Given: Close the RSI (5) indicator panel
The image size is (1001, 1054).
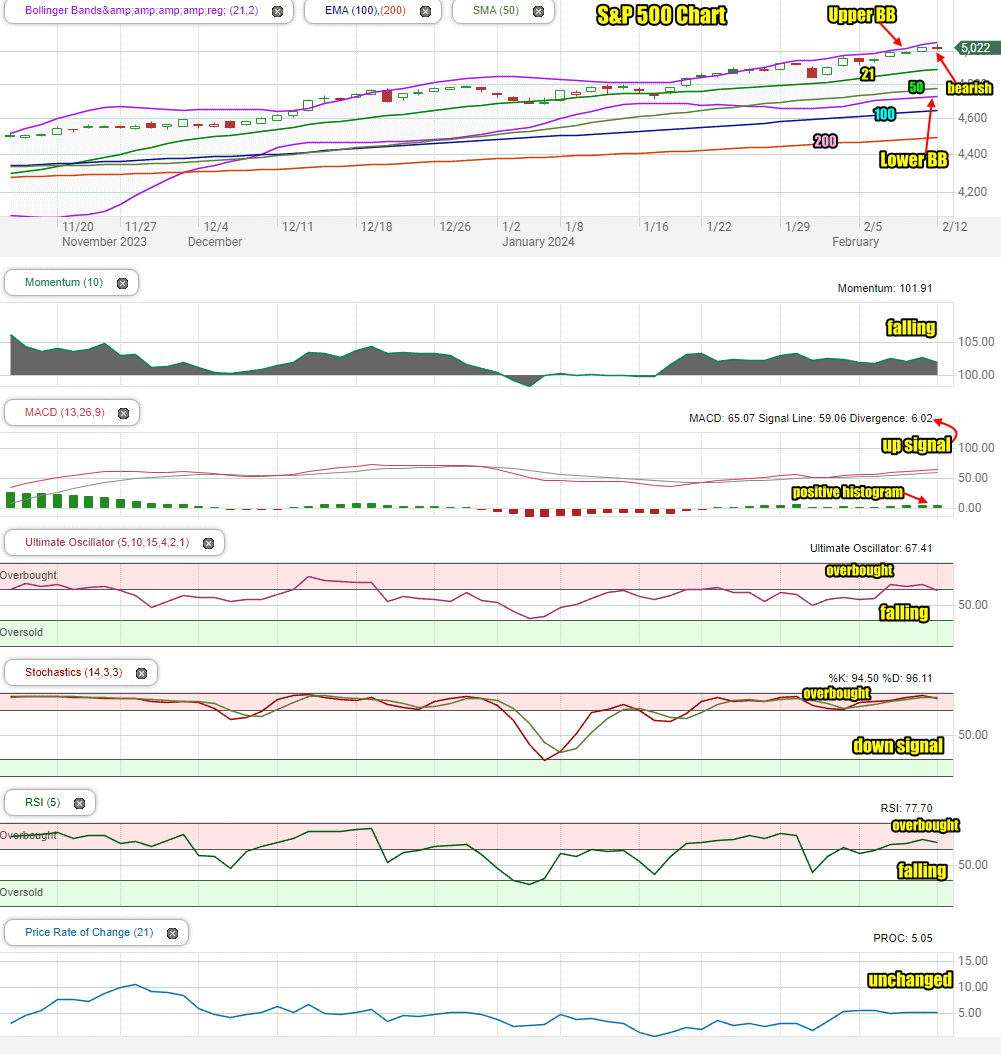Looking at the screenshot, I should 79,803.
